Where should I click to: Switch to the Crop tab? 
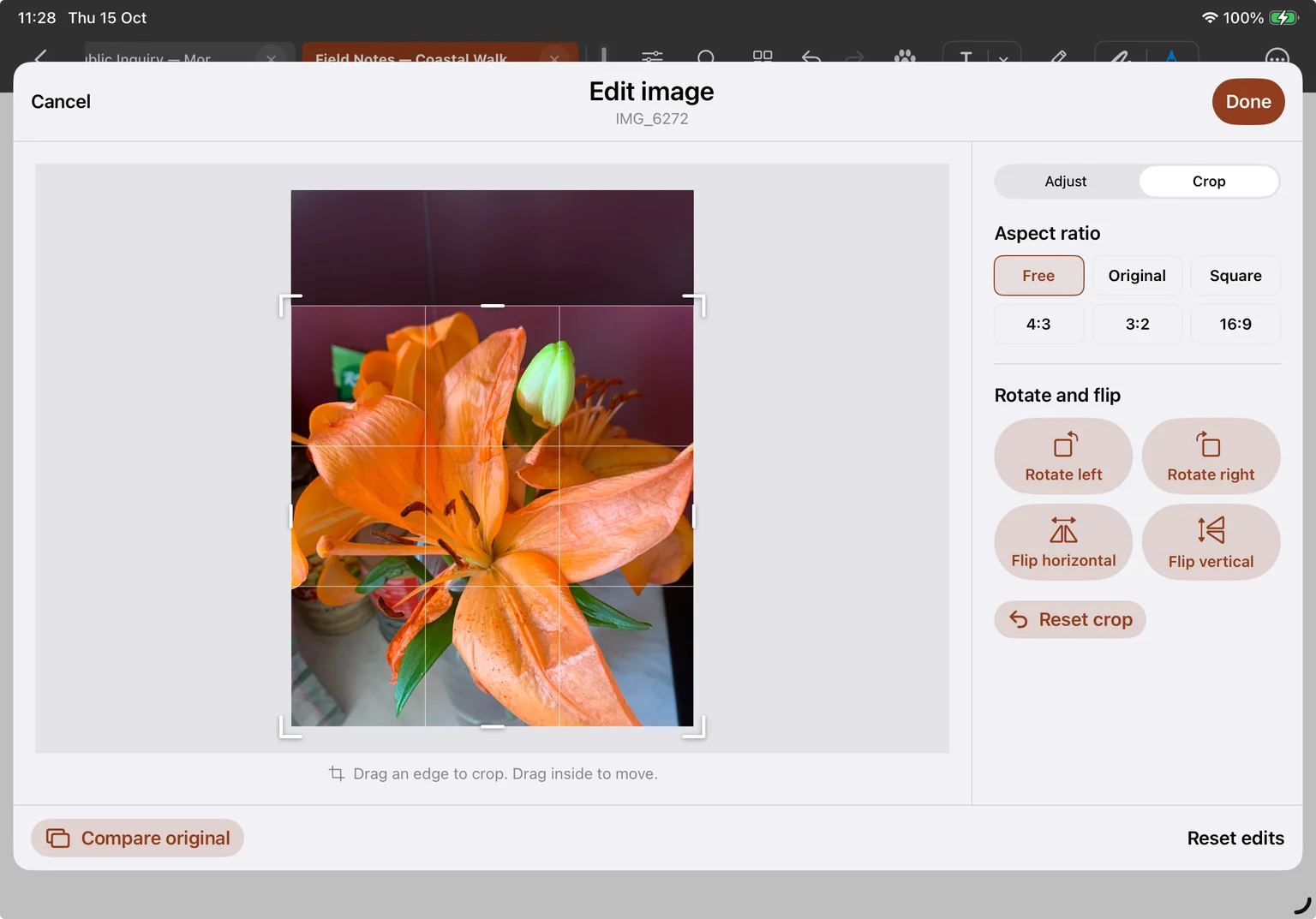pyautogui.click(x=1209, y=182)
